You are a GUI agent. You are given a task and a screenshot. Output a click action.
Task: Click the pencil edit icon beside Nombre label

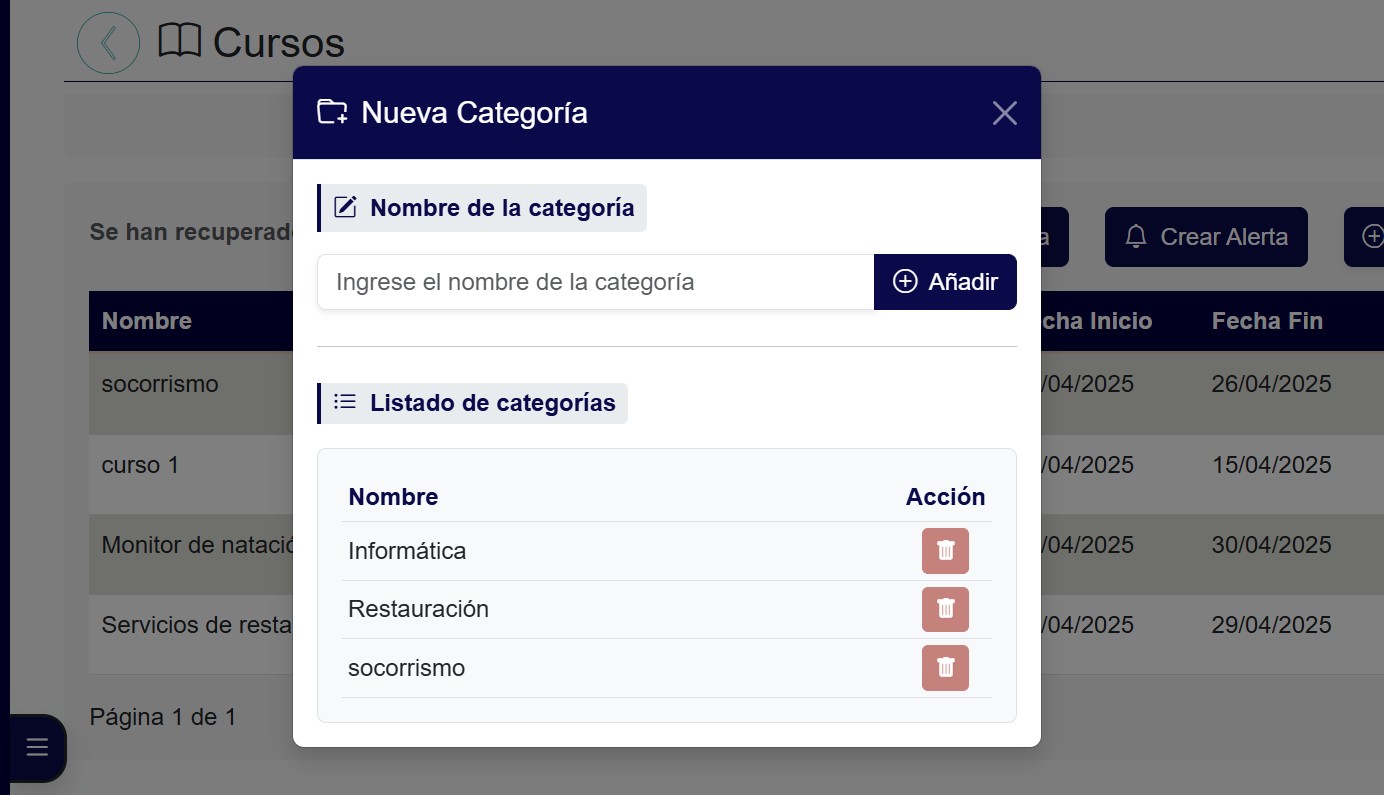[x=345, y=208]
